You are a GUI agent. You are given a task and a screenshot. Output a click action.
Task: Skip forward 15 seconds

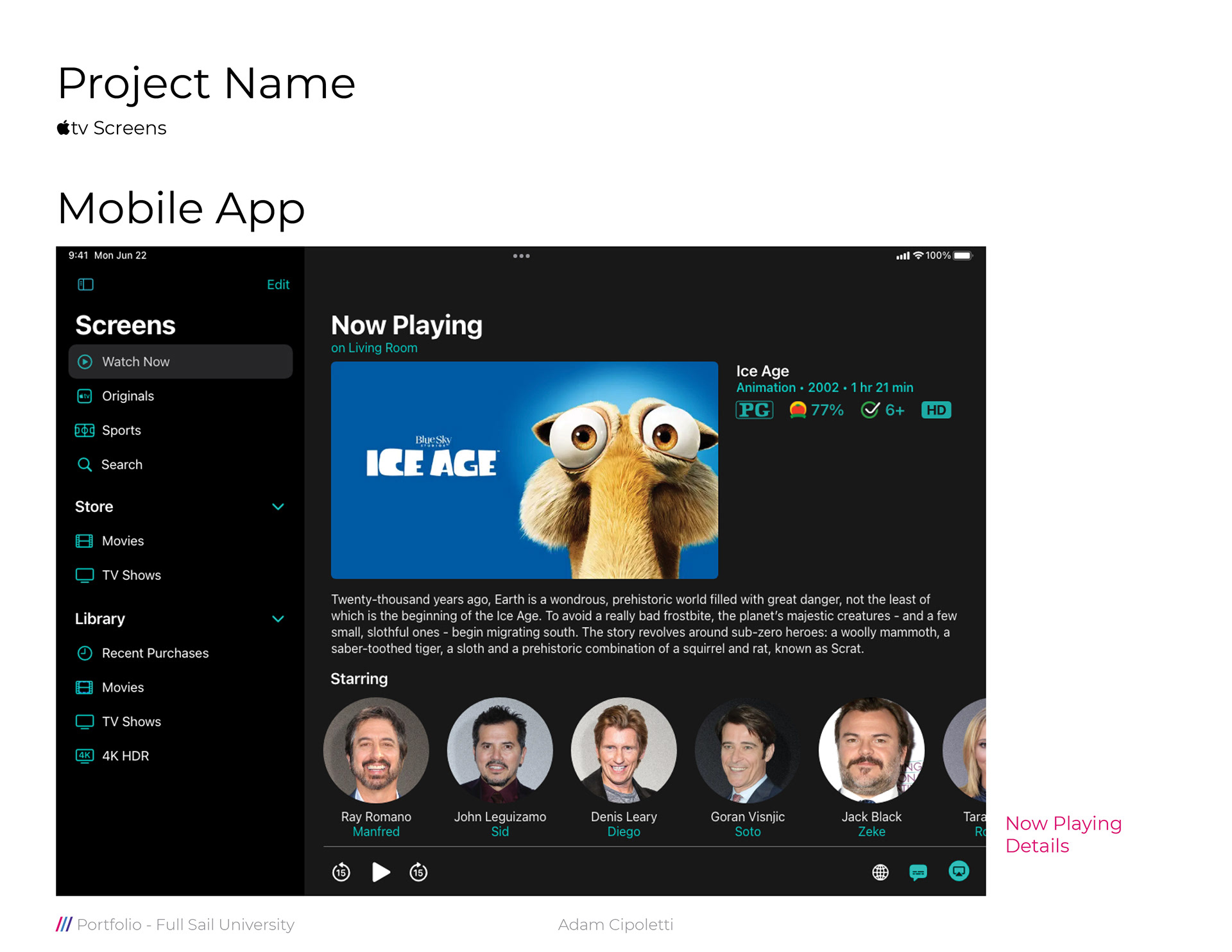(x=418, y=872)
